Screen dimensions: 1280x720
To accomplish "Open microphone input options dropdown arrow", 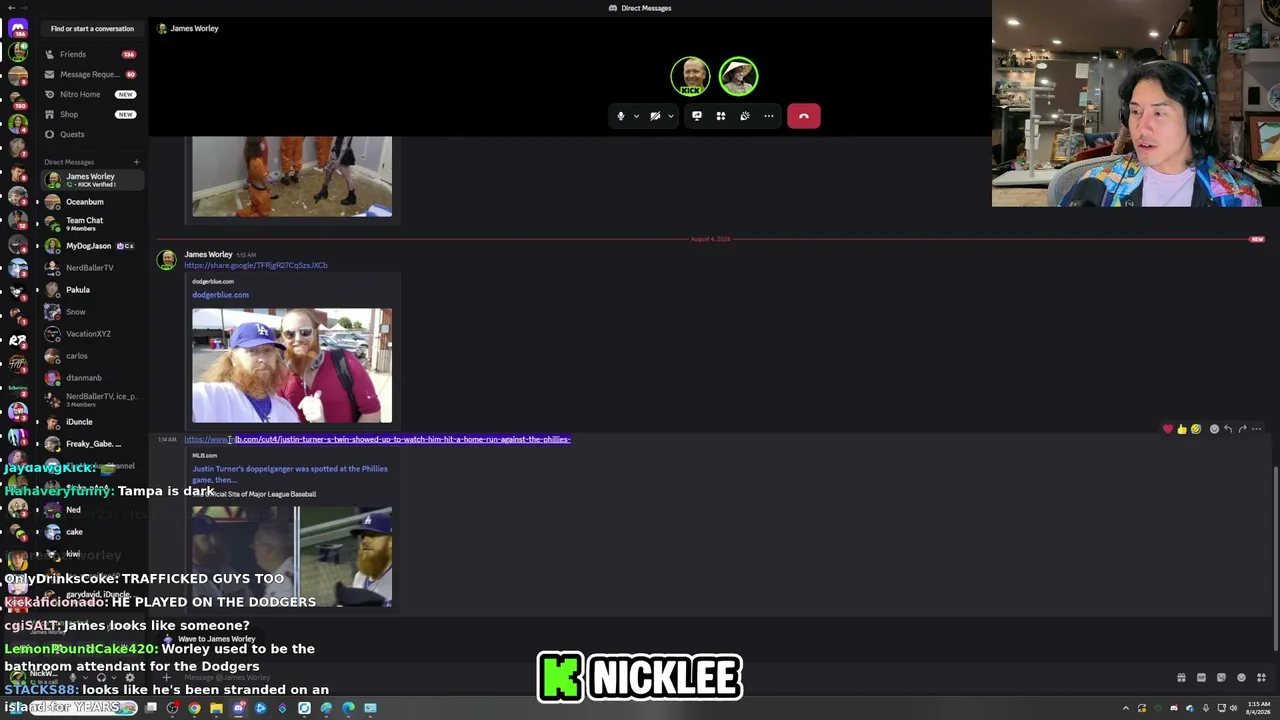I will (636, 116).
